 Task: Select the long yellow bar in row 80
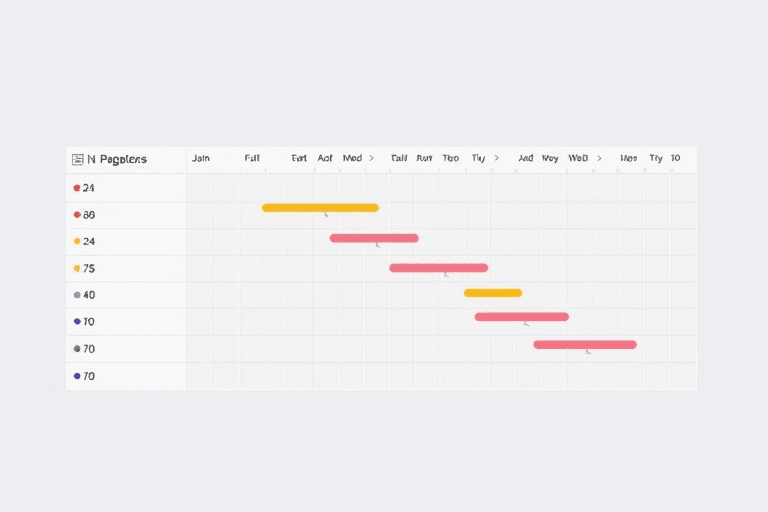[320, 208]
